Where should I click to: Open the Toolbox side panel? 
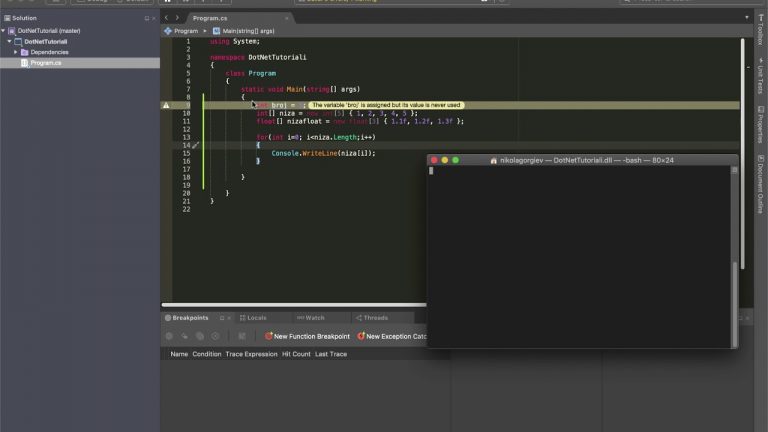click(761, 29)
